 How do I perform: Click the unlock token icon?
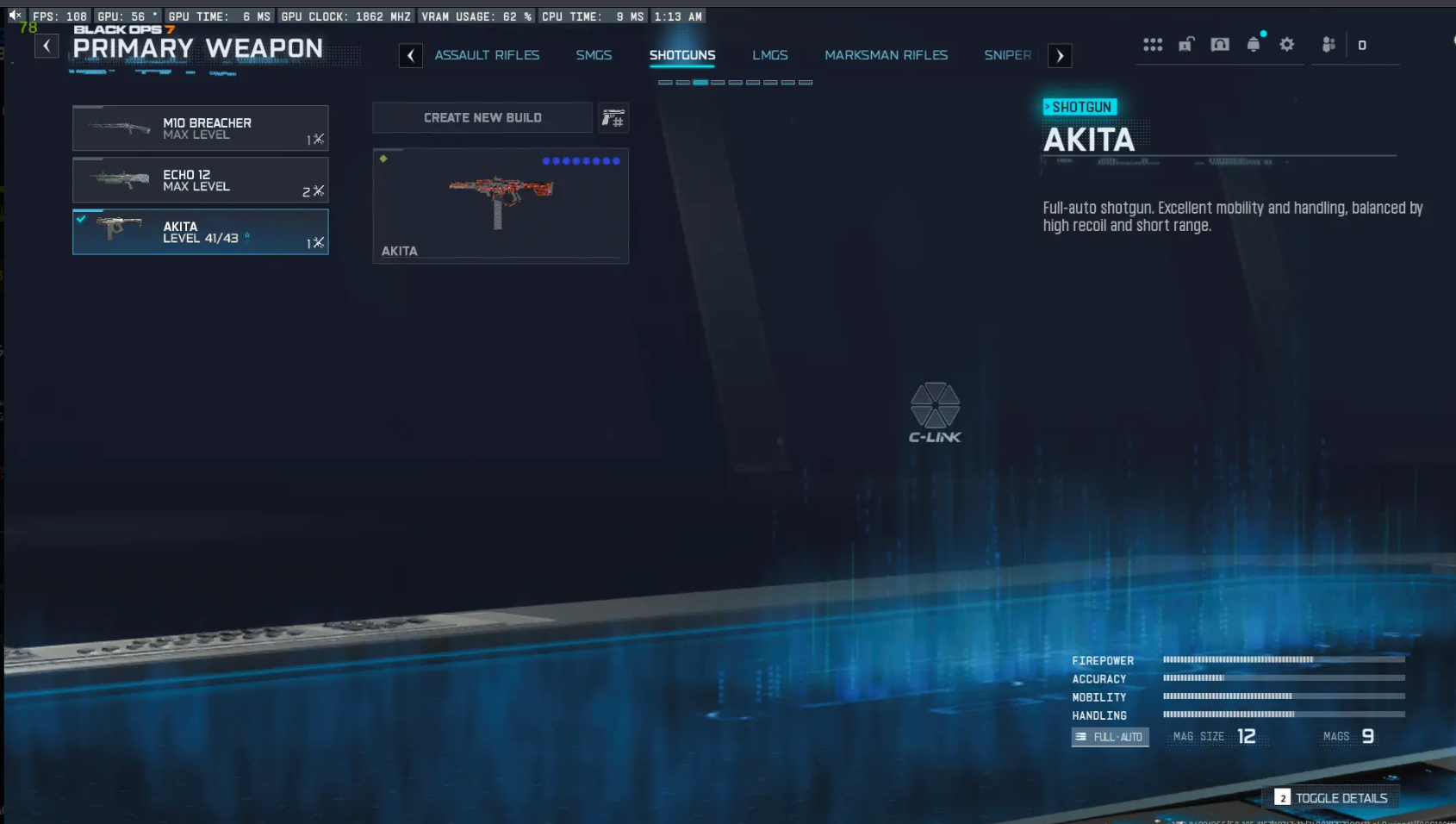point(1186,44)
